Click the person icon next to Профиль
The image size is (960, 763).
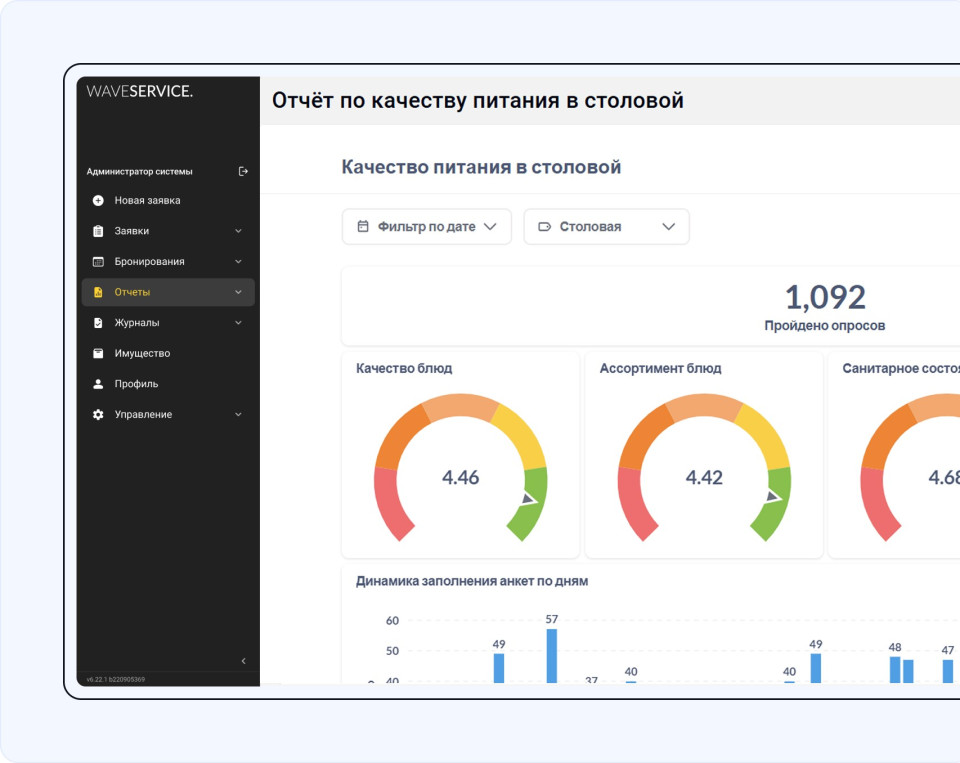[x=98, y=384]
